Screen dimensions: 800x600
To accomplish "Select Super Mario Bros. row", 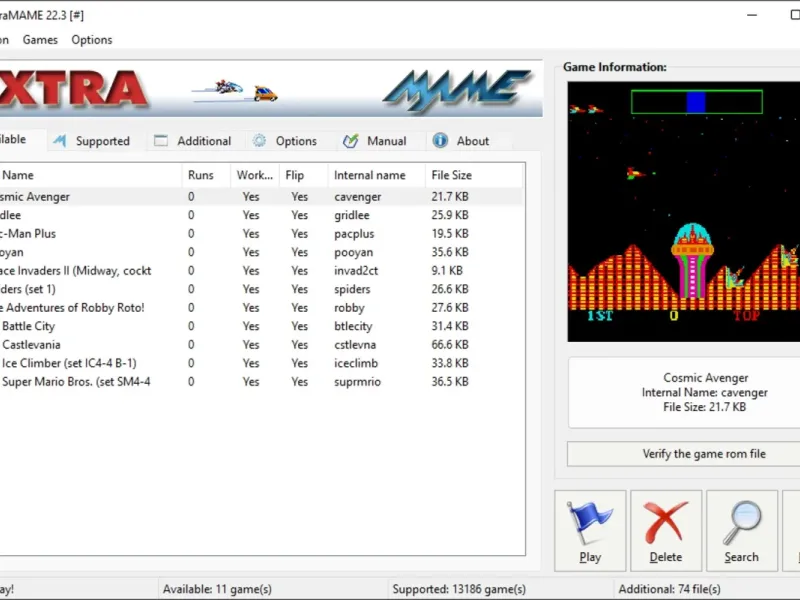I will tap(261, 382).
